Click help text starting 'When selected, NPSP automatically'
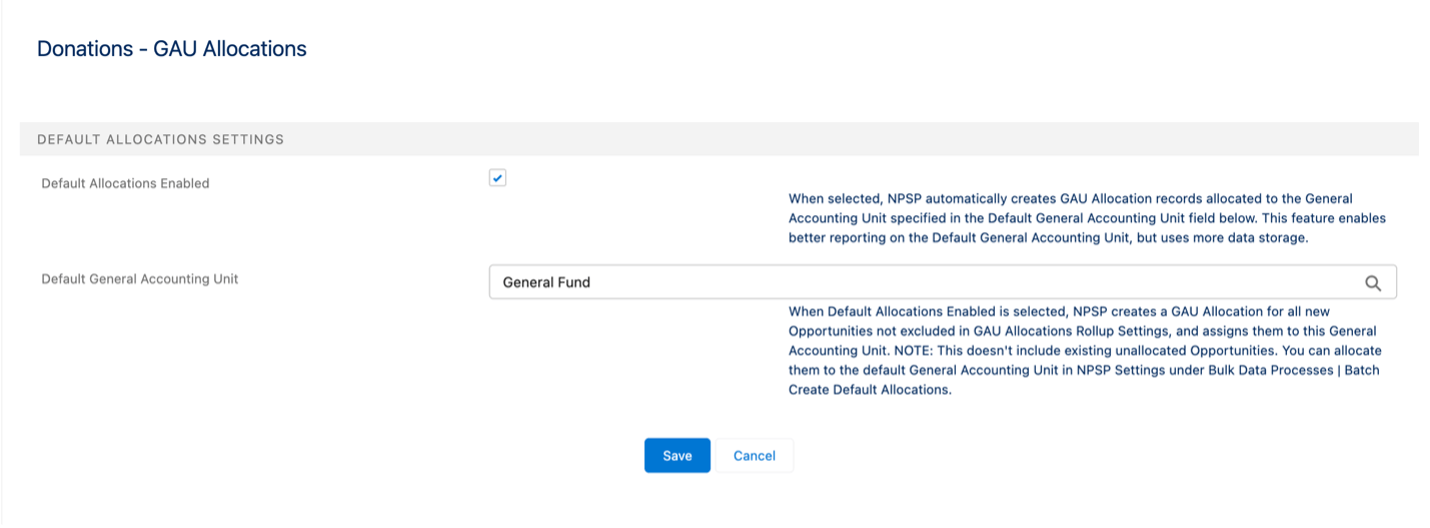Image resolution: width=1430 pixels, height=528 pixels. [1087, 218]
